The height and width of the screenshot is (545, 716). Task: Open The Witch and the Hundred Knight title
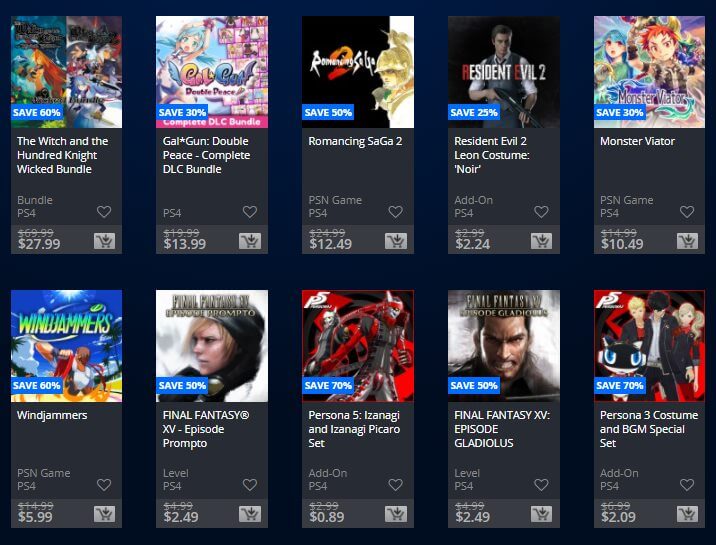pyautogui.click(x=63, y=155)
